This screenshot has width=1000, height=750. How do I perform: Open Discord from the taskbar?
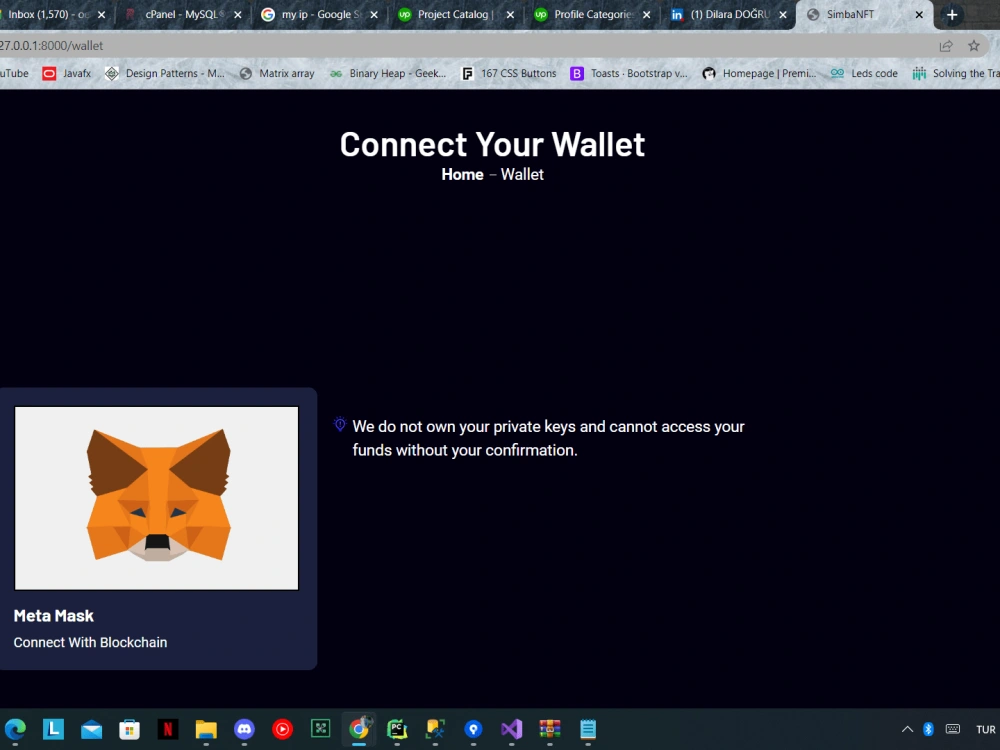click(244, 729)
